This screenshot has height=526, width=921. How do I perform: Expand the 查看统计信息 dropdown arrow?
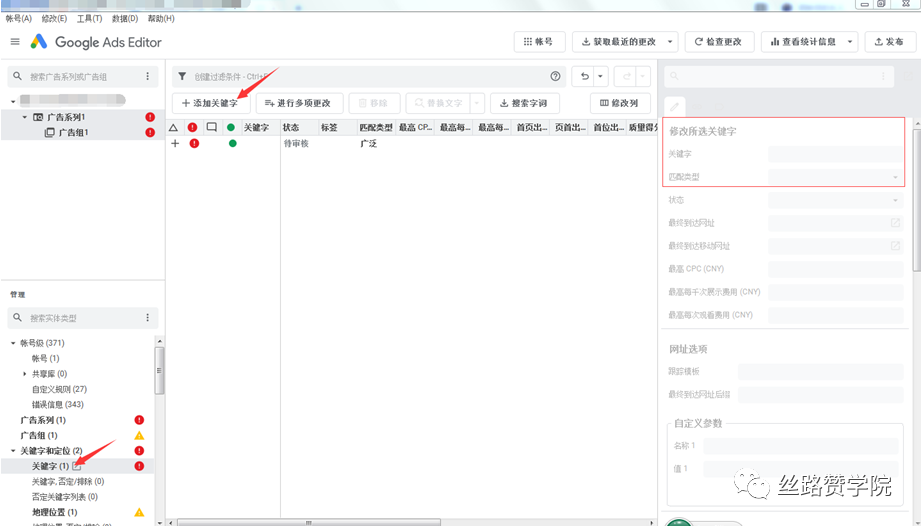[850, 42]
